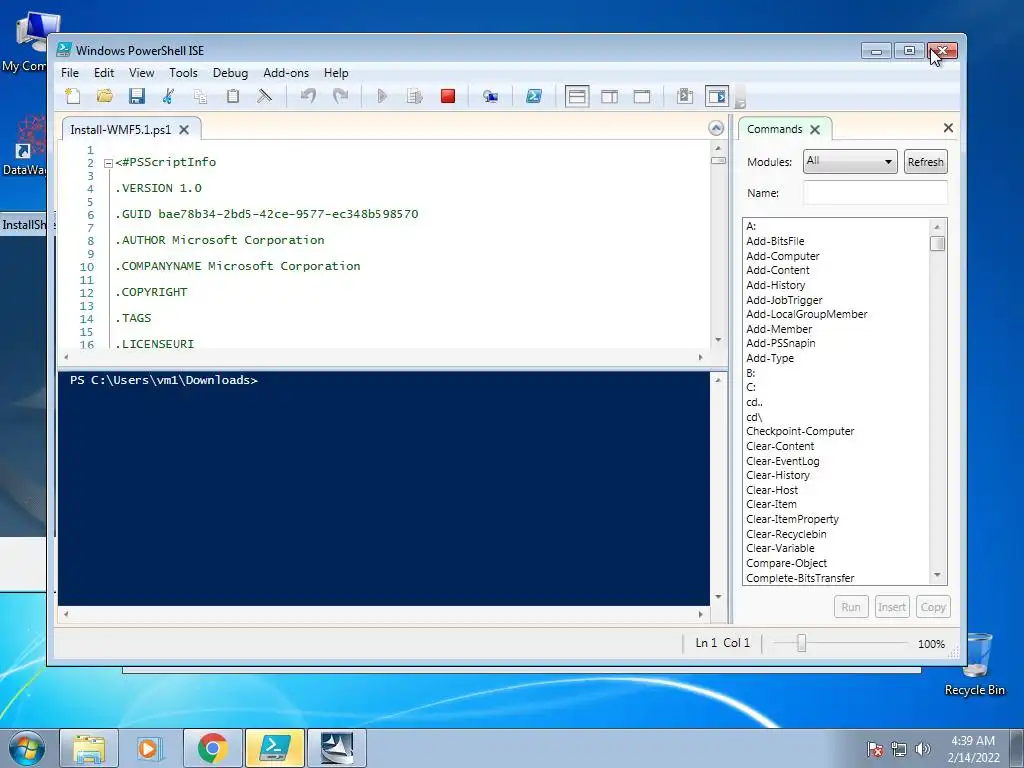Run selection toolbar icon
Viewport: 1024px width, 768px height.
pos(415,97)
